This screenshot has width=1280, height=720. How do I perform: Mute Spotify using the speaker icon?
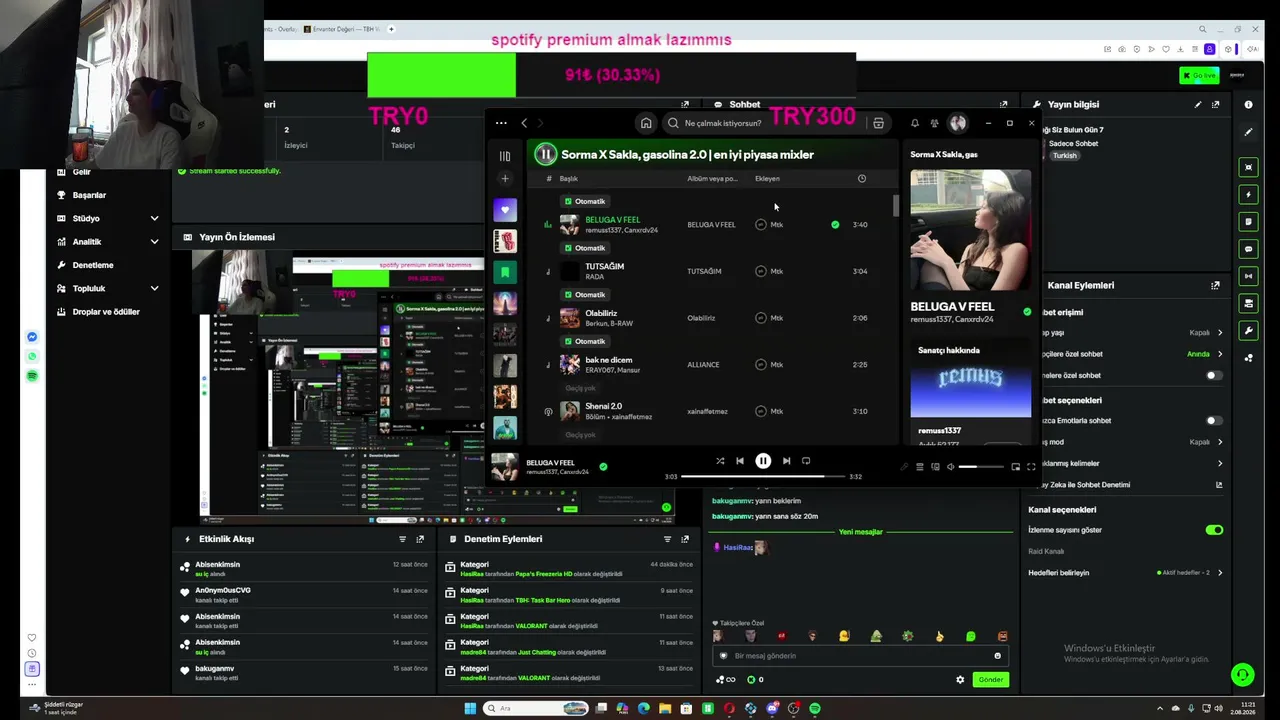pyautogui.click(x=950, y=467)
